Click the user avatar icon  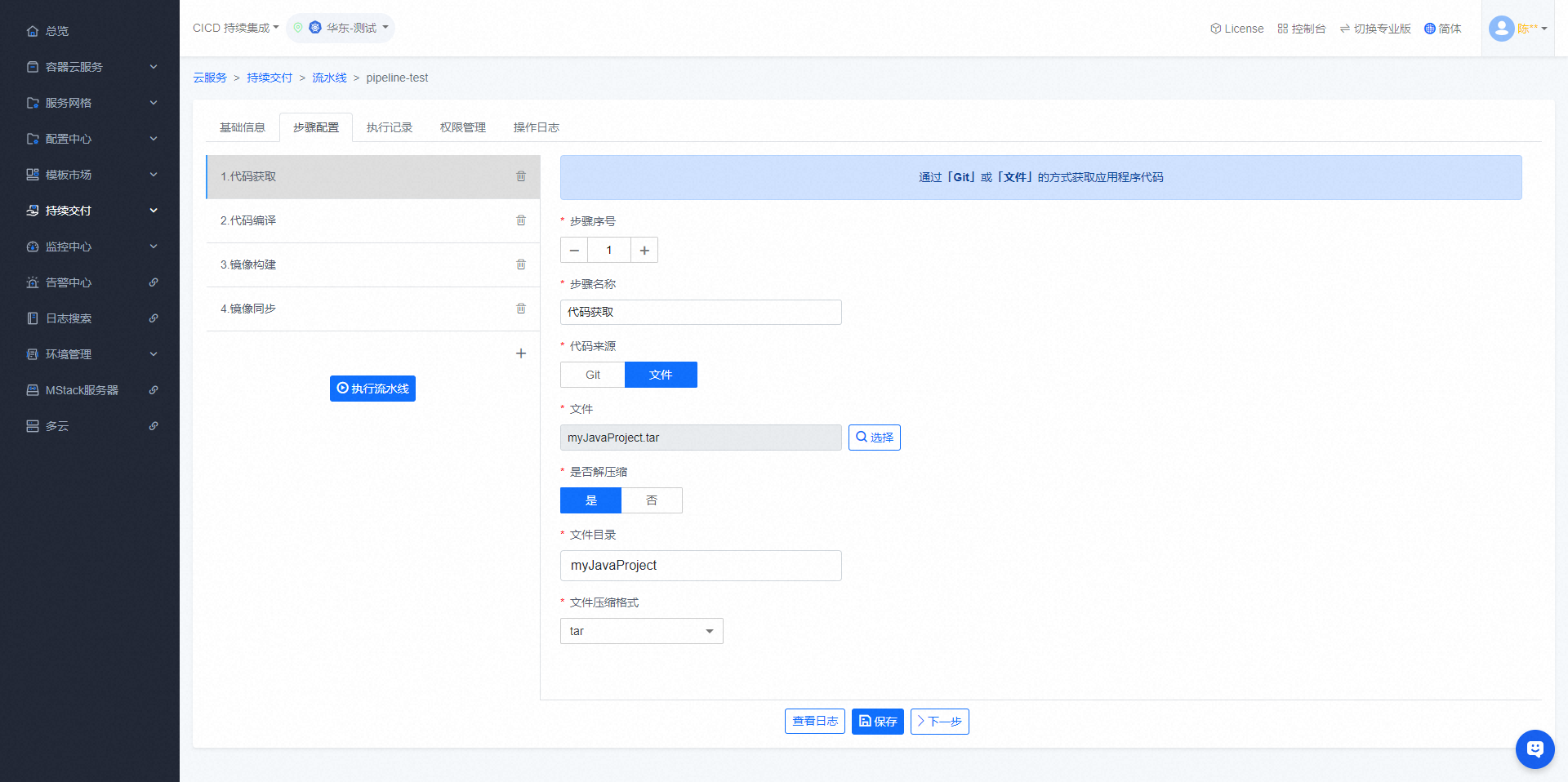tap(1501, 29)
